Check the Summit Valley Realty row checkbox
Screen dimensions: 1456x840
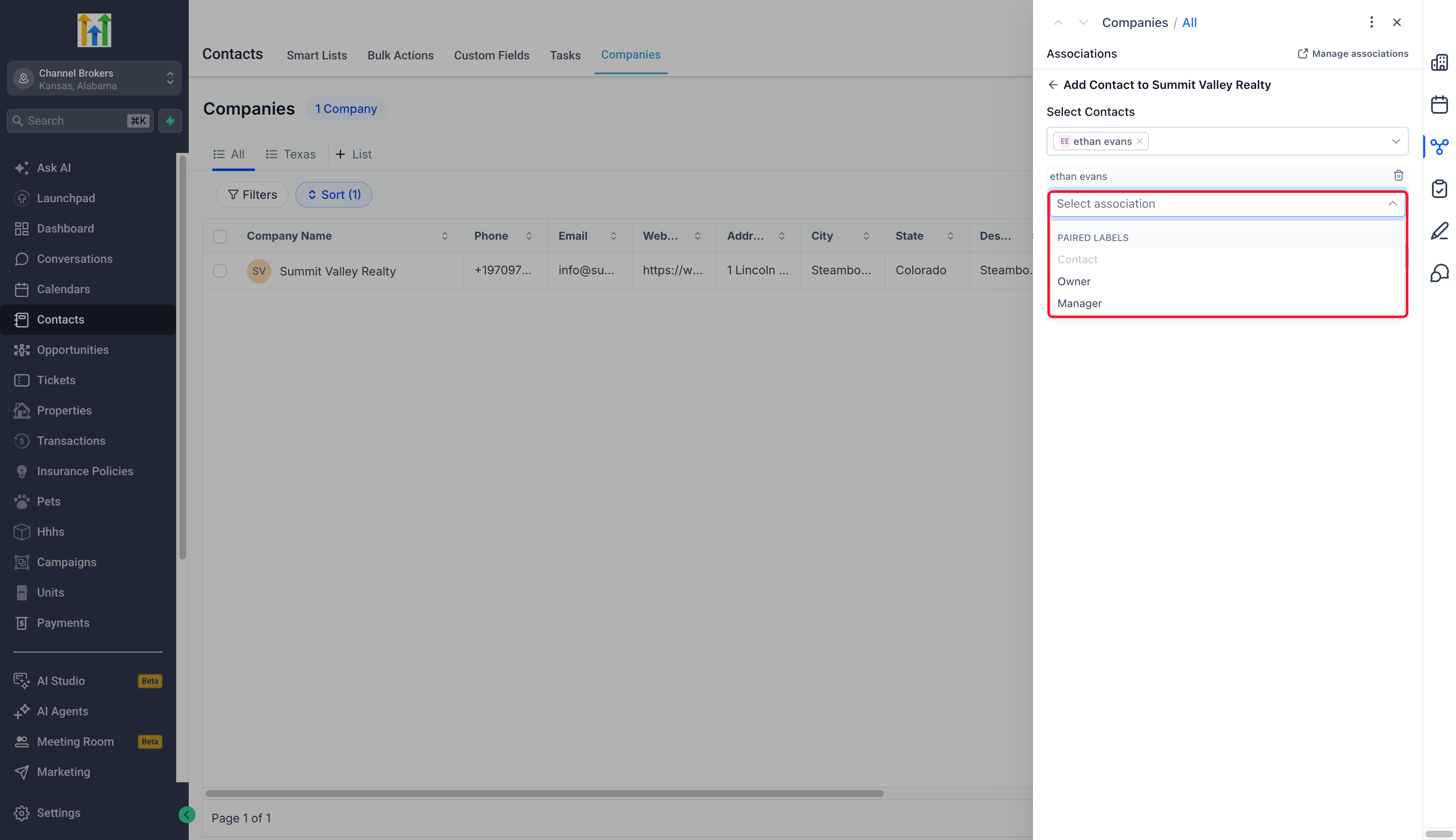pyautogui.click(x=220, y=270)
